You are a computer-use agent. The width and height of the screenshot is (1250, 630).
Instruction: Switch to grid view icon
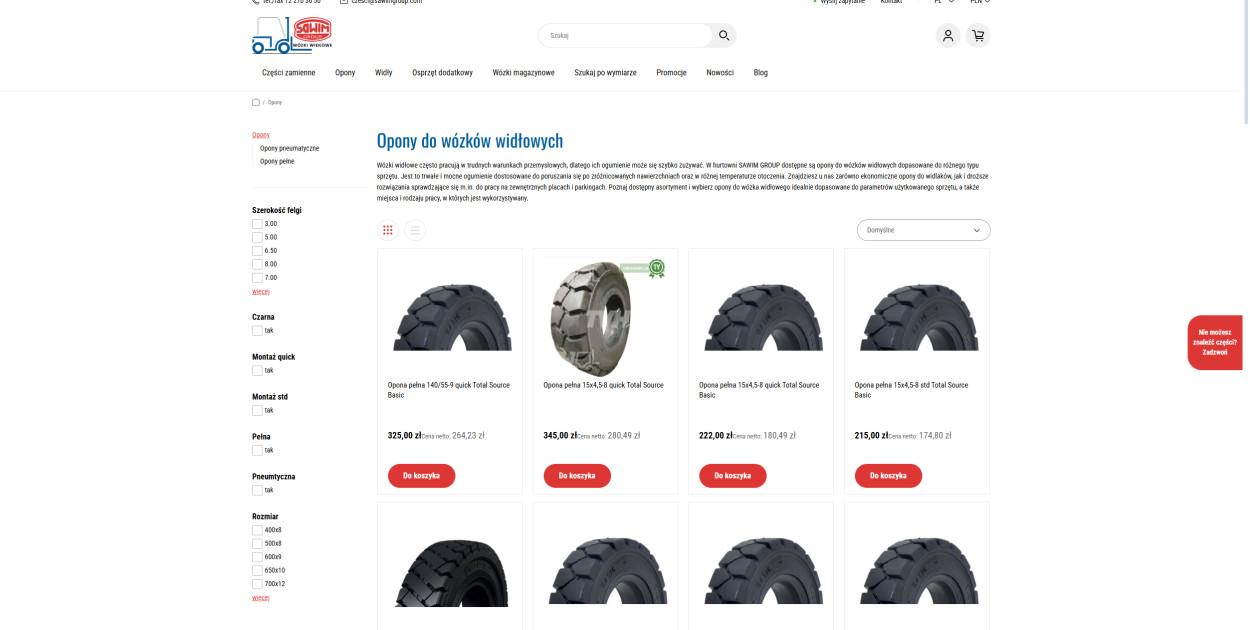tap(388, 230)
